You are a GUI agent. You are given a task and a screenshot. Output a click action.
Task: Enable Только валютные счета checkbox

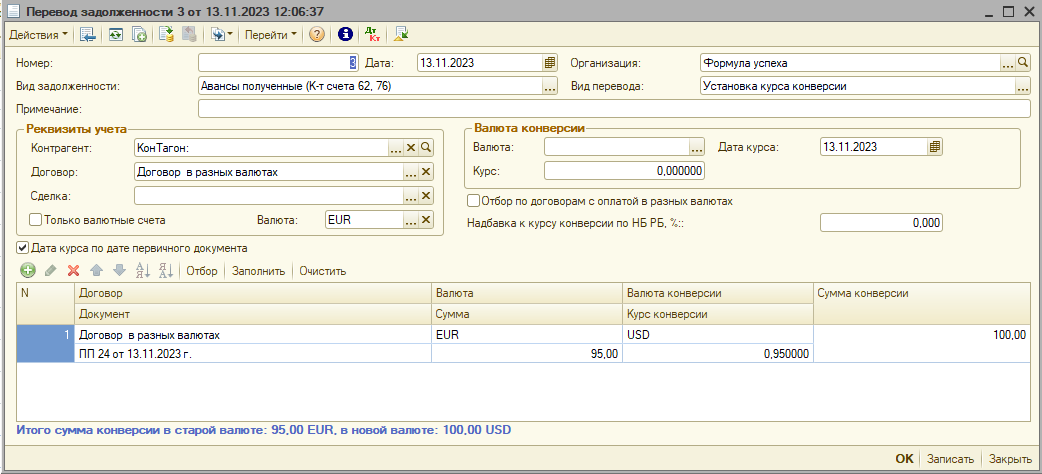(x=36, y=220)
